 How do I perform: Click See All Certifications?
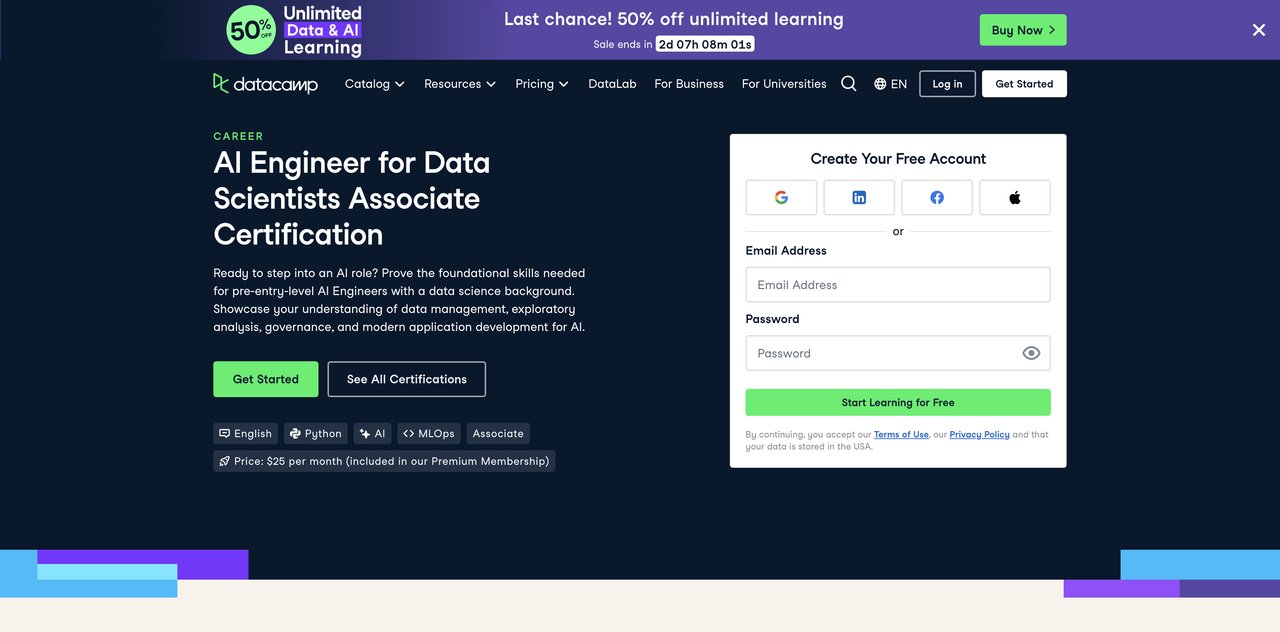coord(407,379)
